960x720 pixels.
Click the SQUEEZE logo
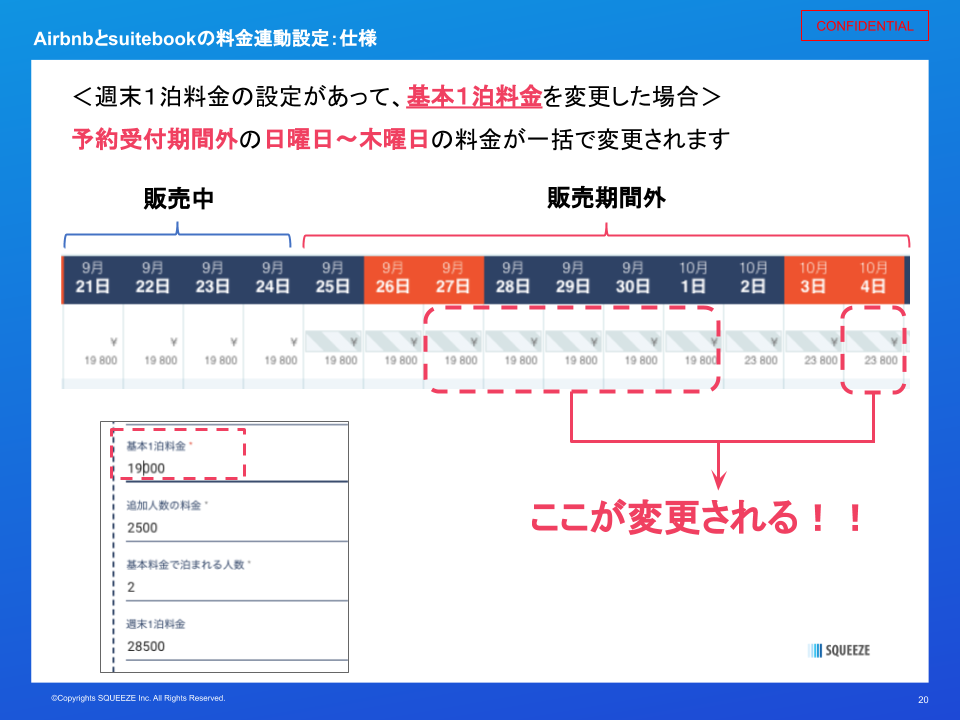pos(839,650)
